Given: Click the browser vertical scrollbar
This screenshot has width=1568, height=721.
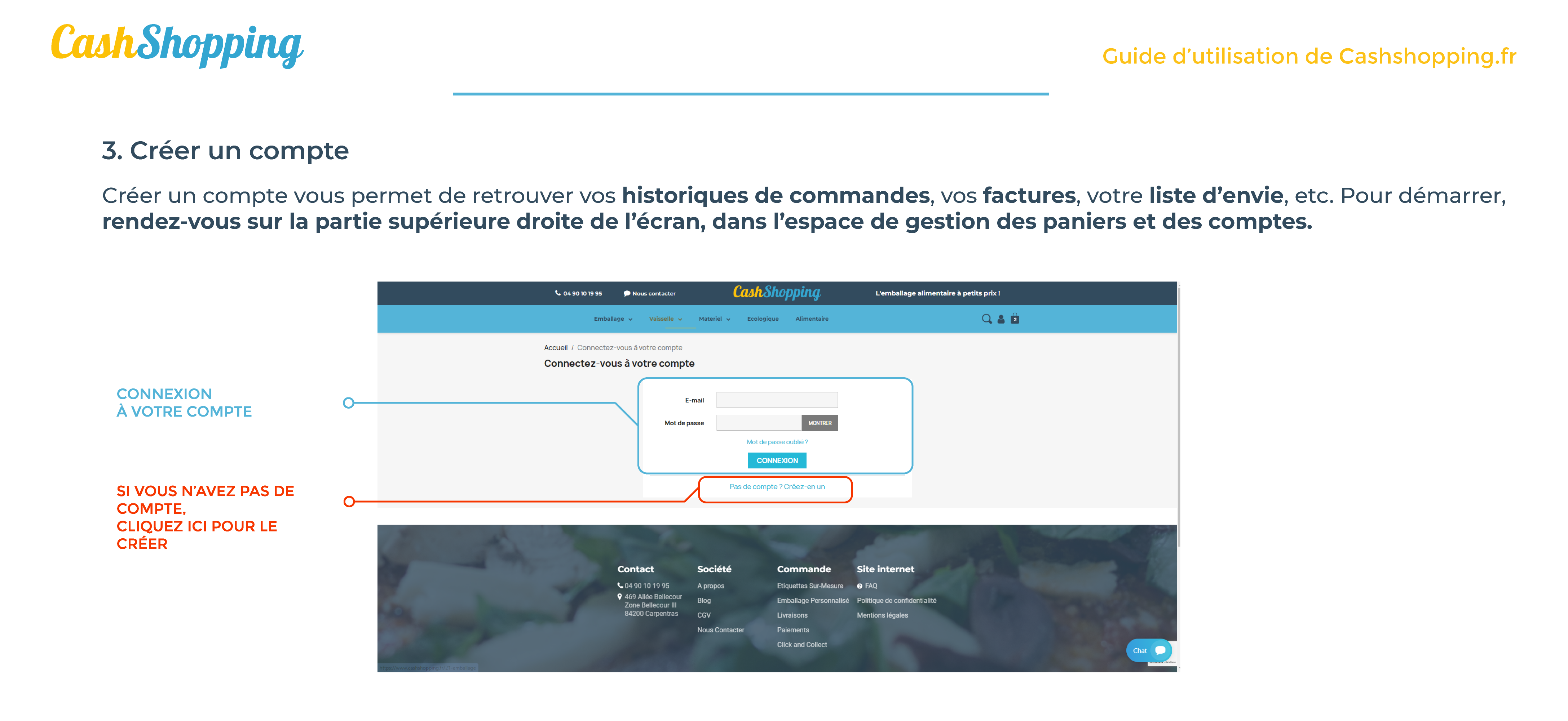Looking at the screenshot, I should pyautogui.click(x=1179, y=417).
